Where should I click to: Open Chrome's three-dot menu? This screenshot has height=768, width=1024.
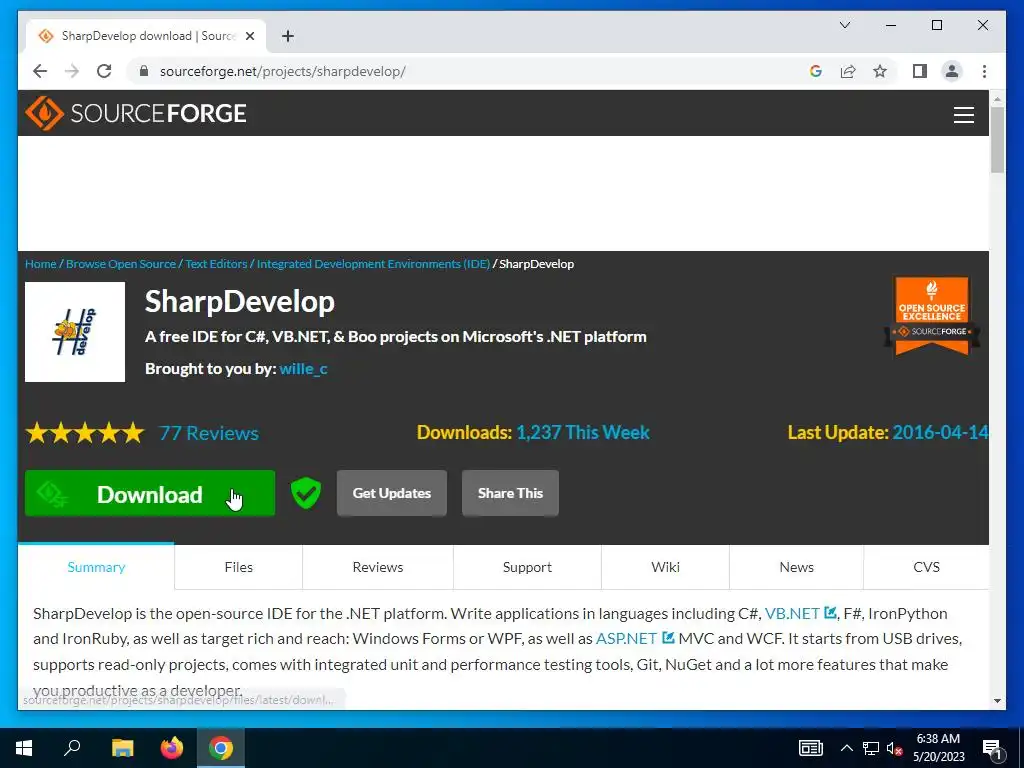pos(984,71)
